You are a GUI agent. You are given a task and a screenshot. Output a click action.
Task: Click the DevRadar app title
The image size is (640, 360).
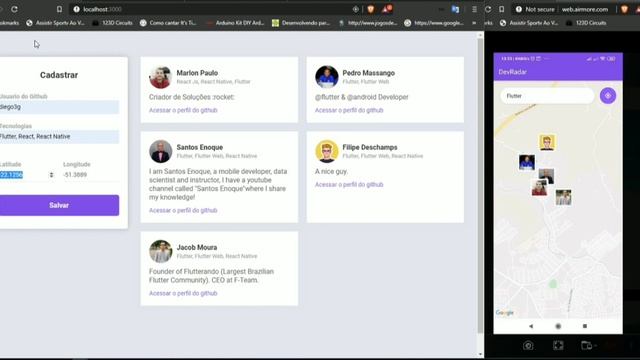(513, 72)
